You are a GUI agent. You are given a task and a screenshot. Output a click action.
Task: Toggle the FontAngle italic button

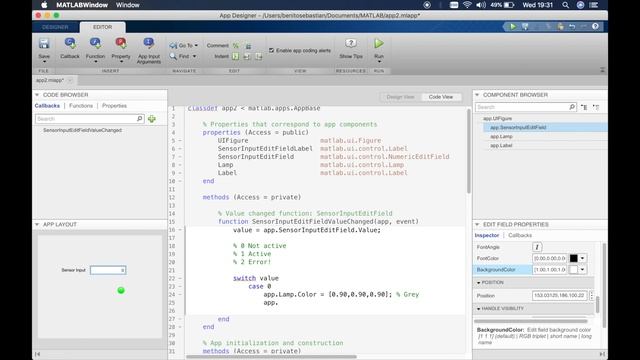tap(537, 247)
